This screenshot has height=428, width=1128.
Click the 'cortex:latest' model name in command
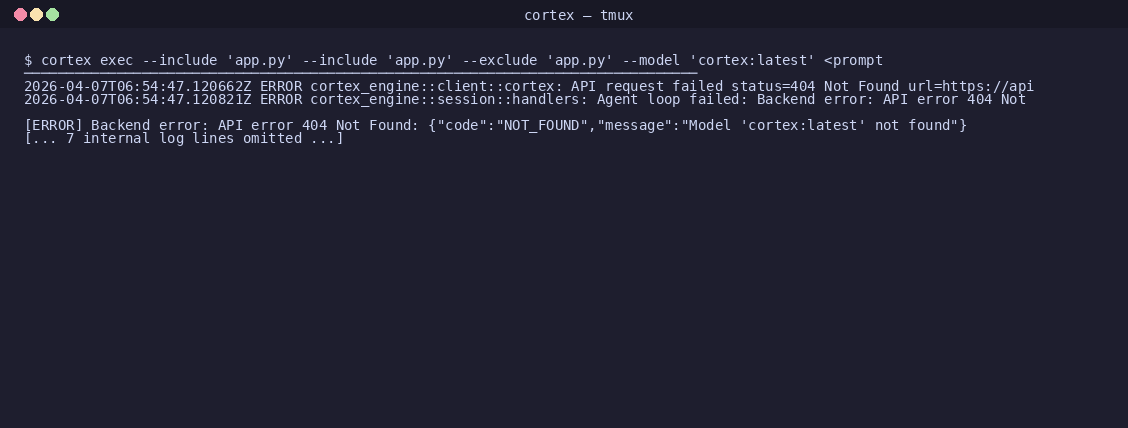pos(752,60)
